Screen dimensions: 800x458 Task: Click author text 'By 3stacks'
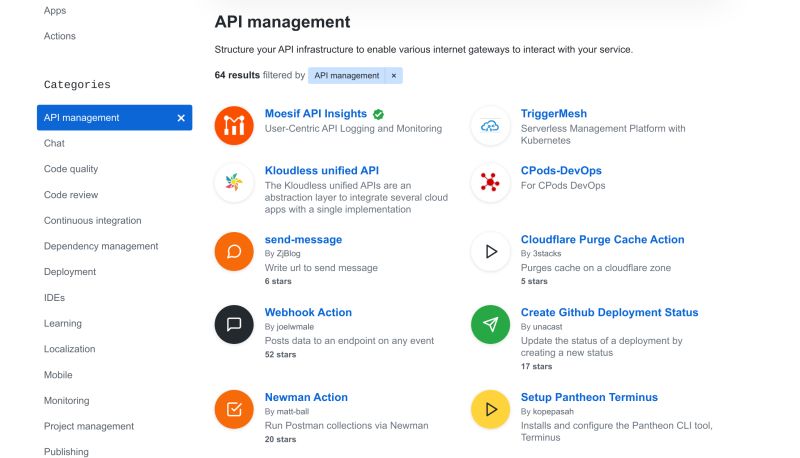541,253
